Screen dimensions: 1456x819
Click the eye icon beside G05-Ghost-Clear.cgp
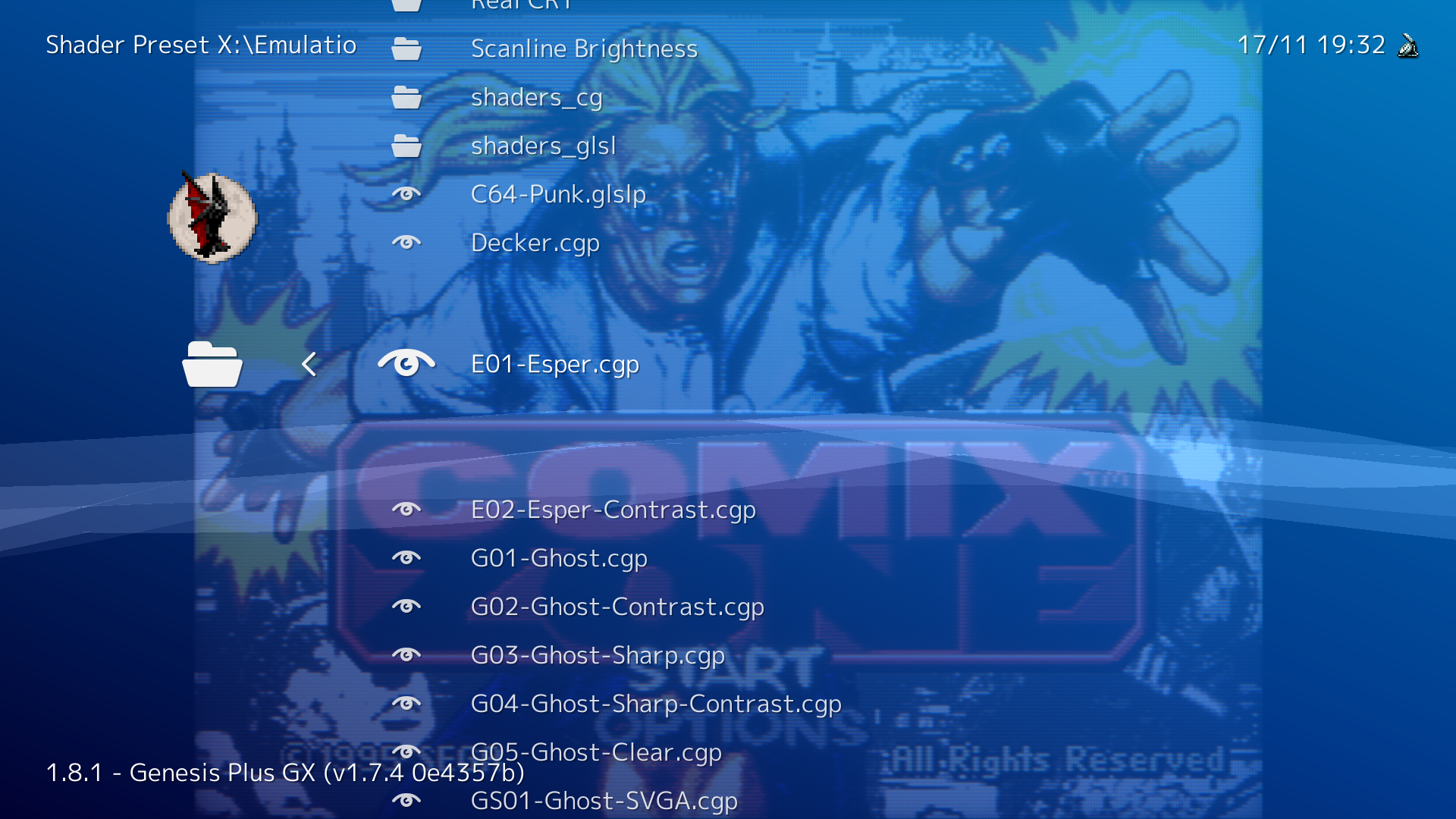(406, 752)
